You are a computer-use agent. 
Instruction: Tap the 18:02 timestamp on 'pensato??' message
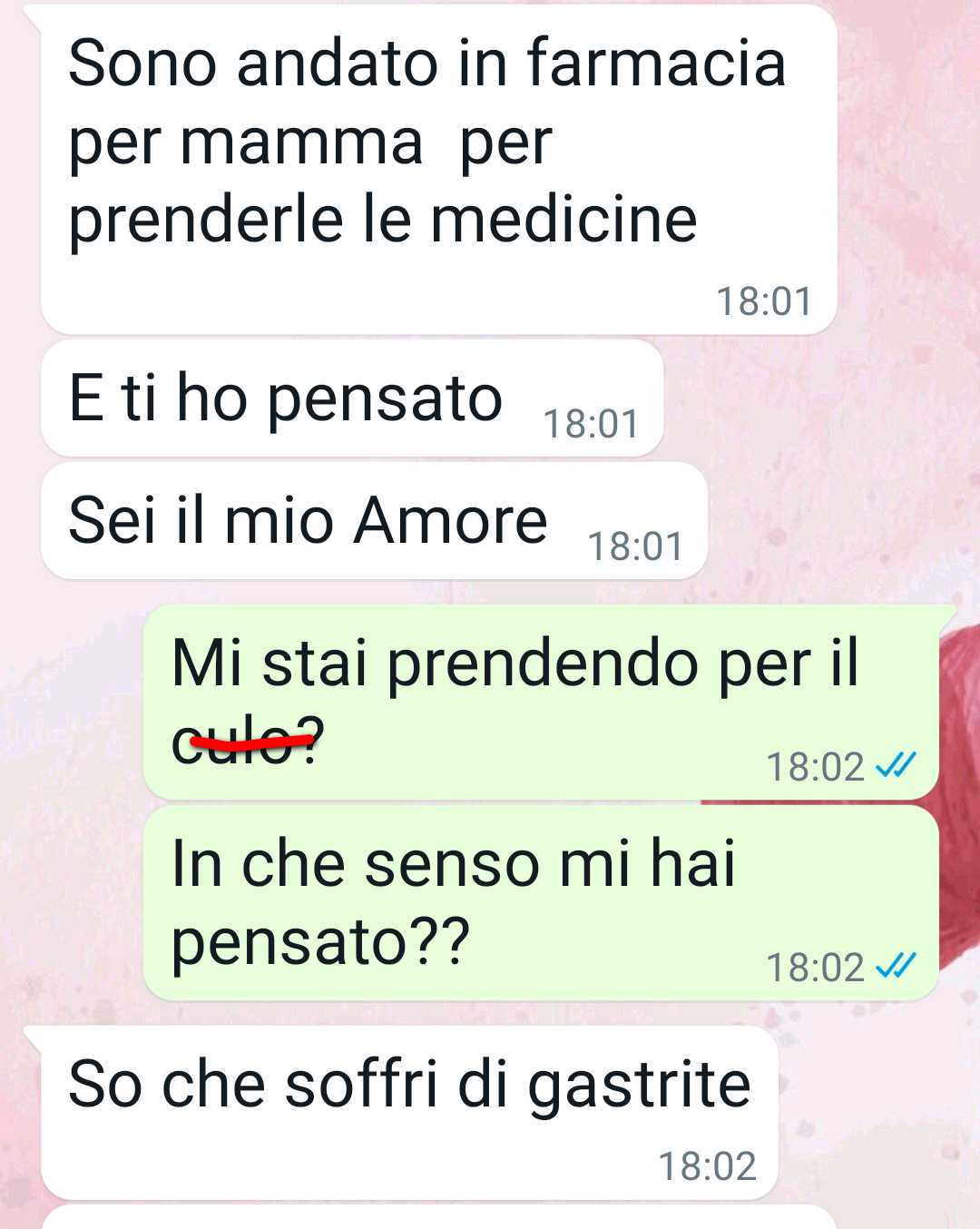click(x=815, y=968)
